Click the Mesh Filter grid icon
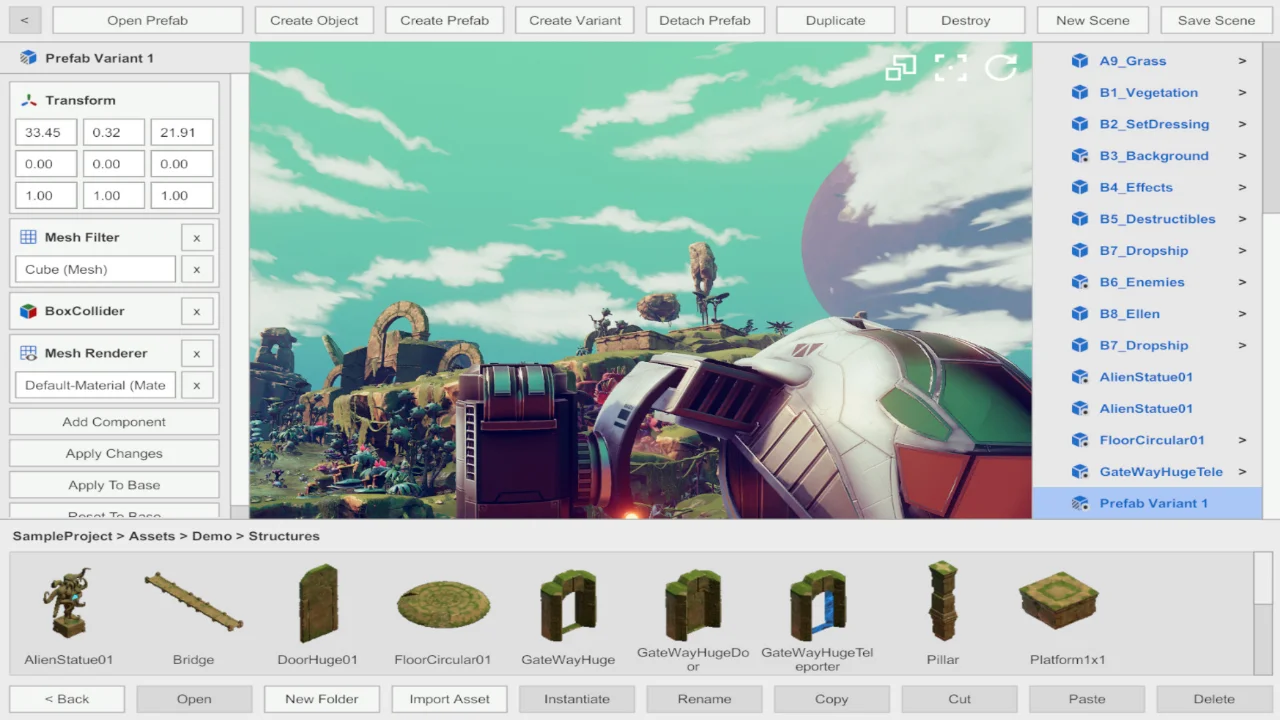1280x720 pixels. [29, 237]
